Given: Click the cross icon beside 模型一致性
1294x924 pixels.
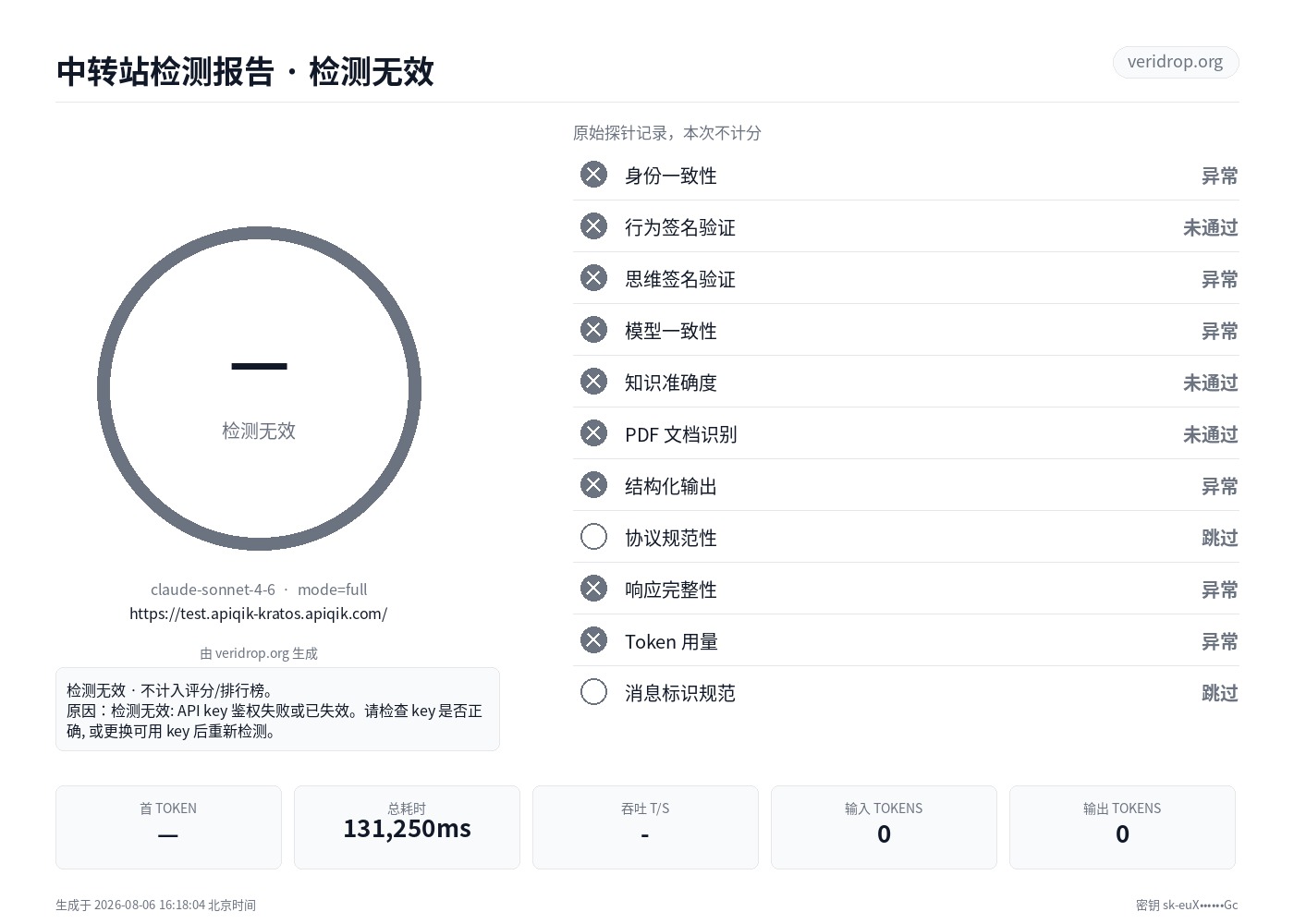Looking at the screenshot, I should point(593,330).
